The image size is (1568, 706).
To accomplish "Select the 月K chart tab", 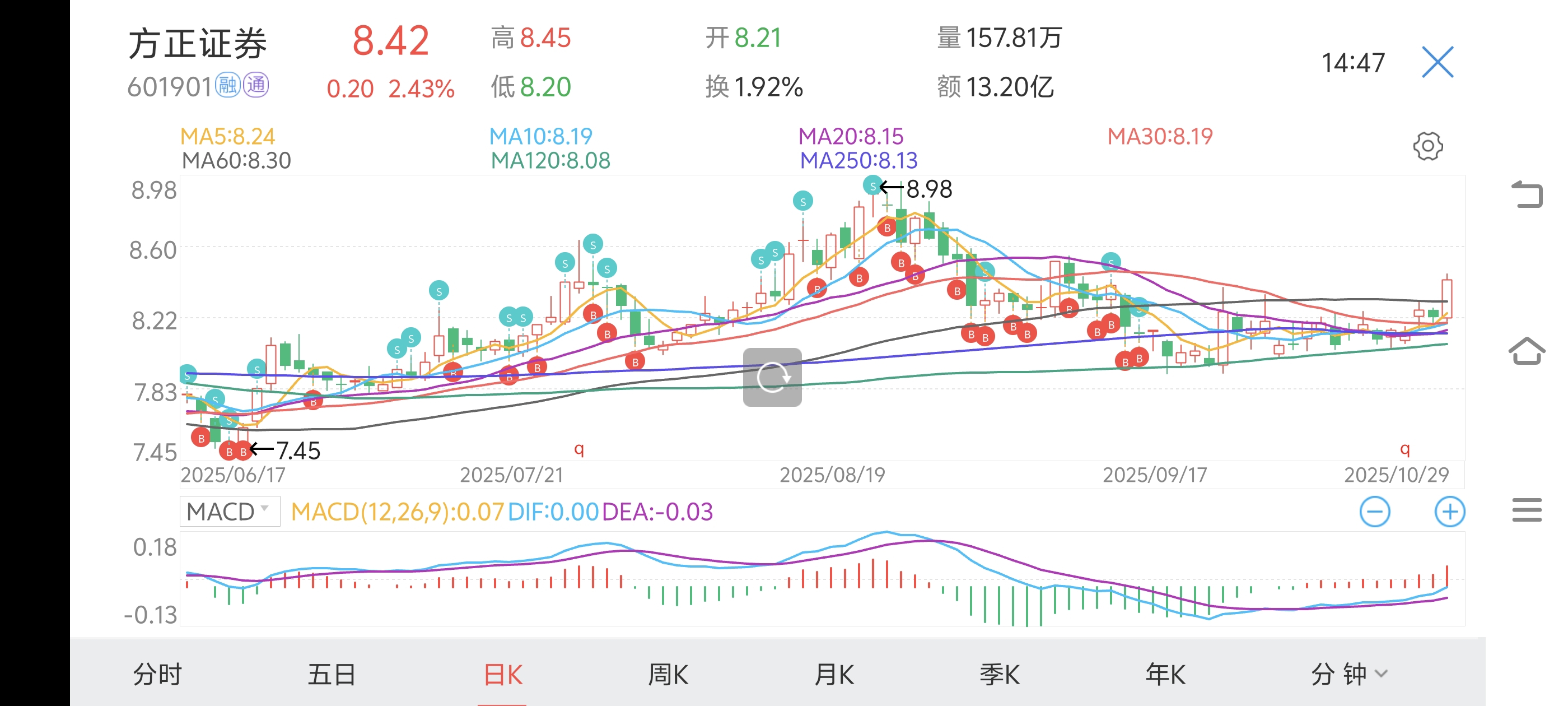I will [x=834, y=674].
